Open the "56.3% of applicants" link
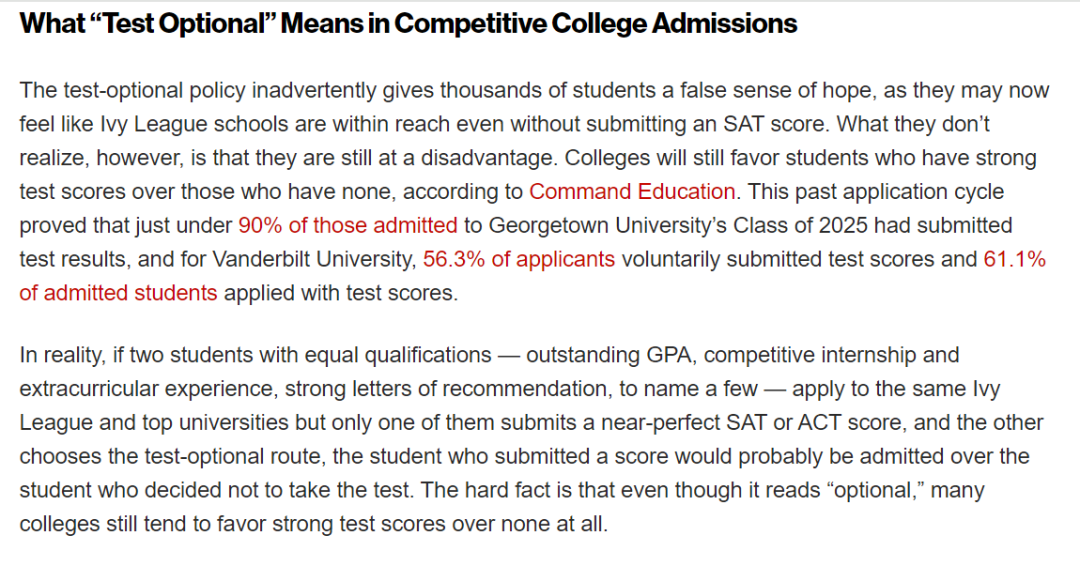The image size is (1080, 566). [x=519, y=259]
